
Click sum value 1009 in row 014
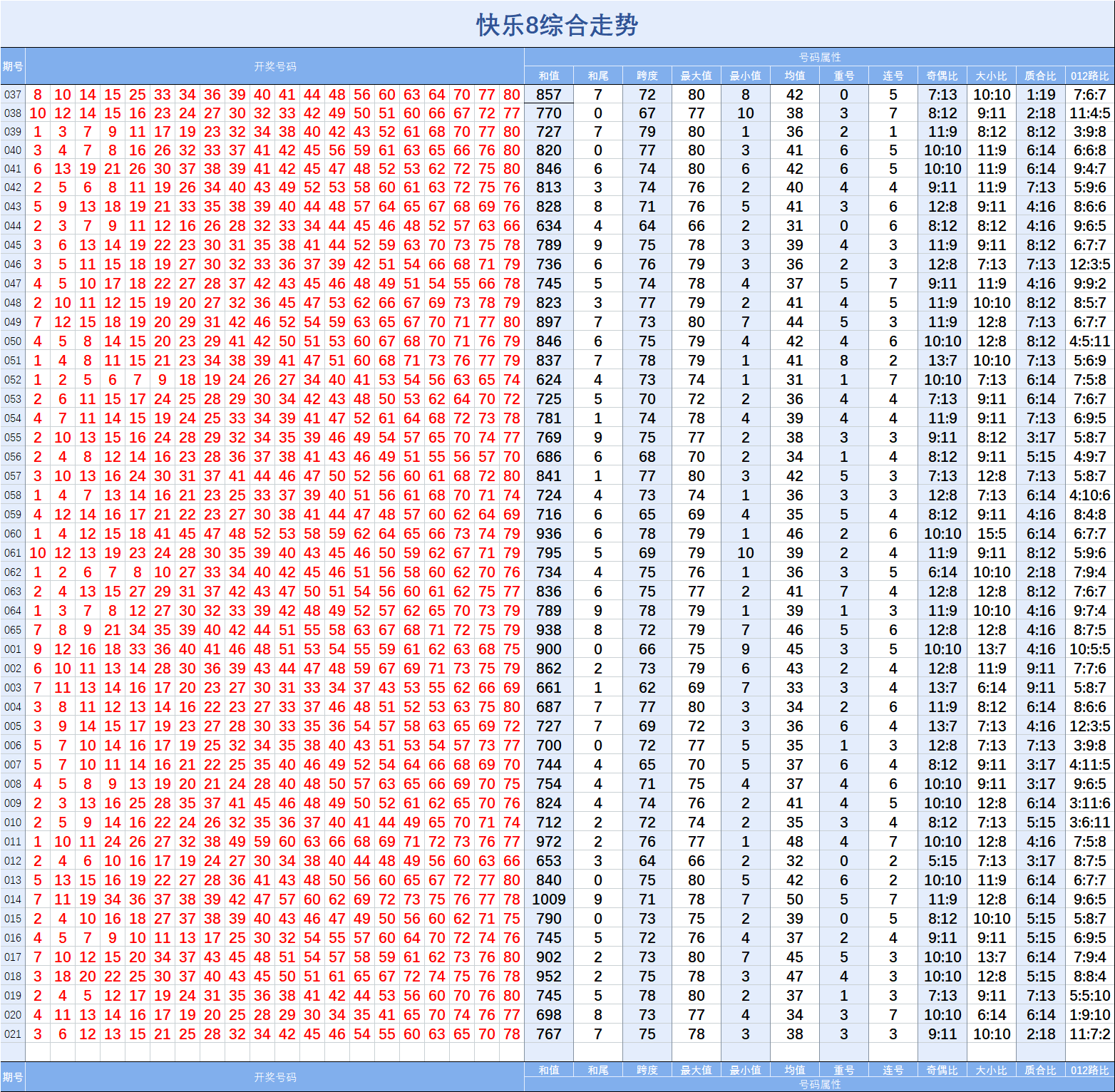[x=549, y=900]
